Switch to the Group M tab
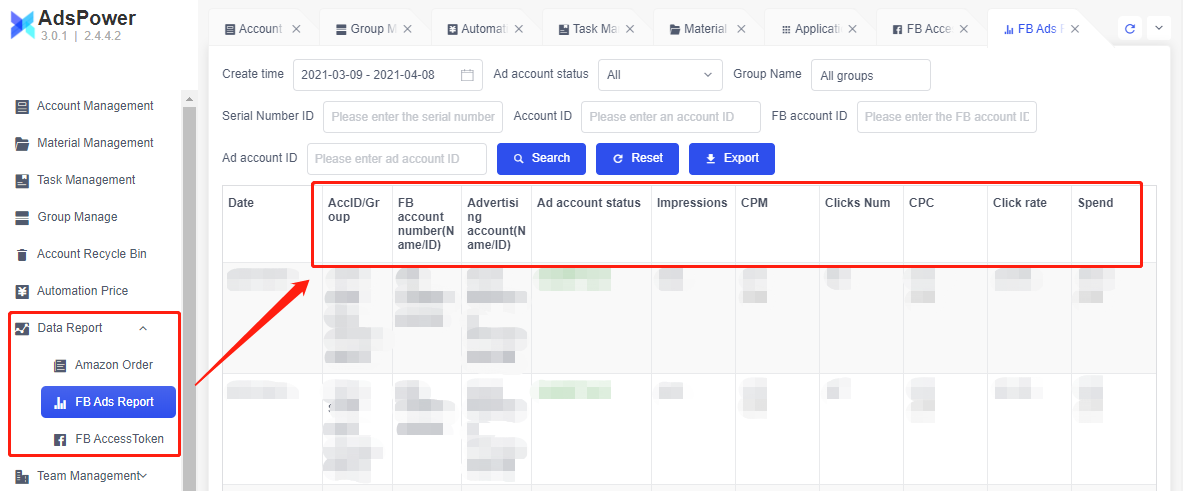 coord(373,29)
